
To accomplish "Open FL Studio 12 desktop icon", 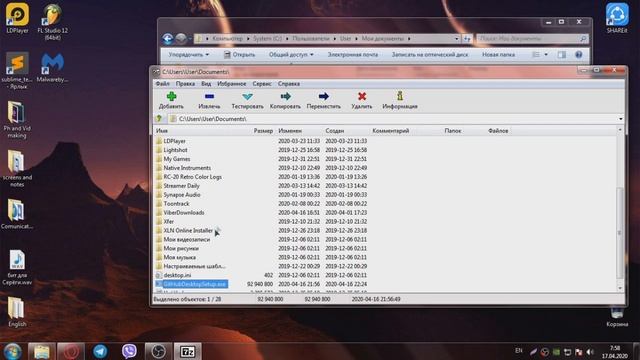I will (52, 22).
